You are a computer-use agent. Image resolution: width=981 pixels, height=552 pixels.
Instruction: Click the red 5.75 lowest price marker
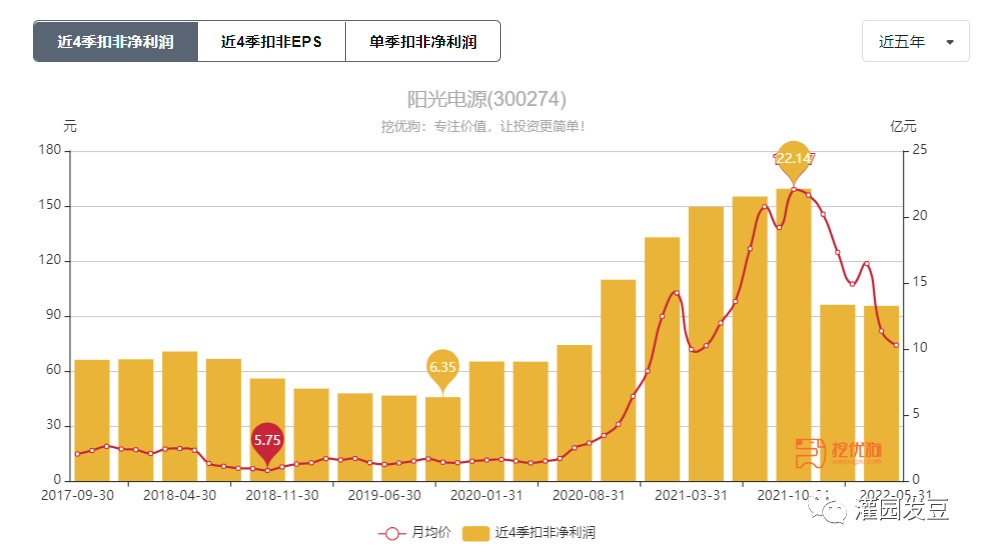(x=267, y=442)
